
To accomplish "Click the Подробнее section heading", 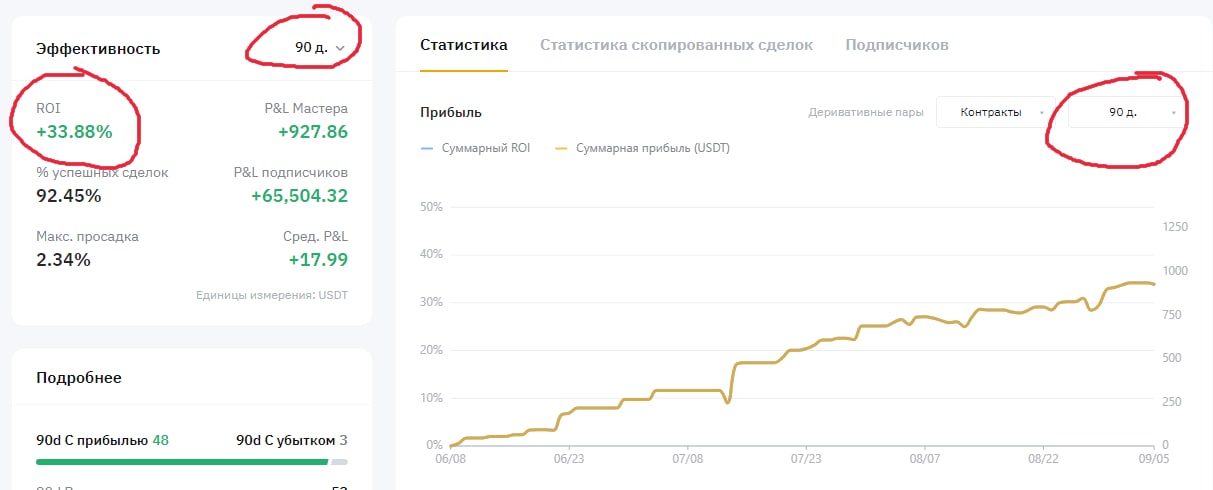I will [x=78, y=378].
